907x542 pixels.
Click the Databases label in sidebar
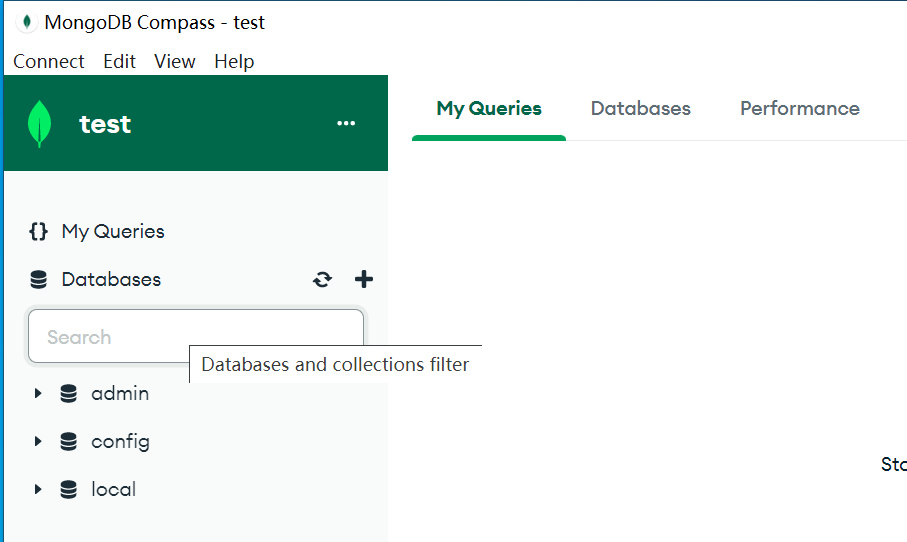point(111,279)
